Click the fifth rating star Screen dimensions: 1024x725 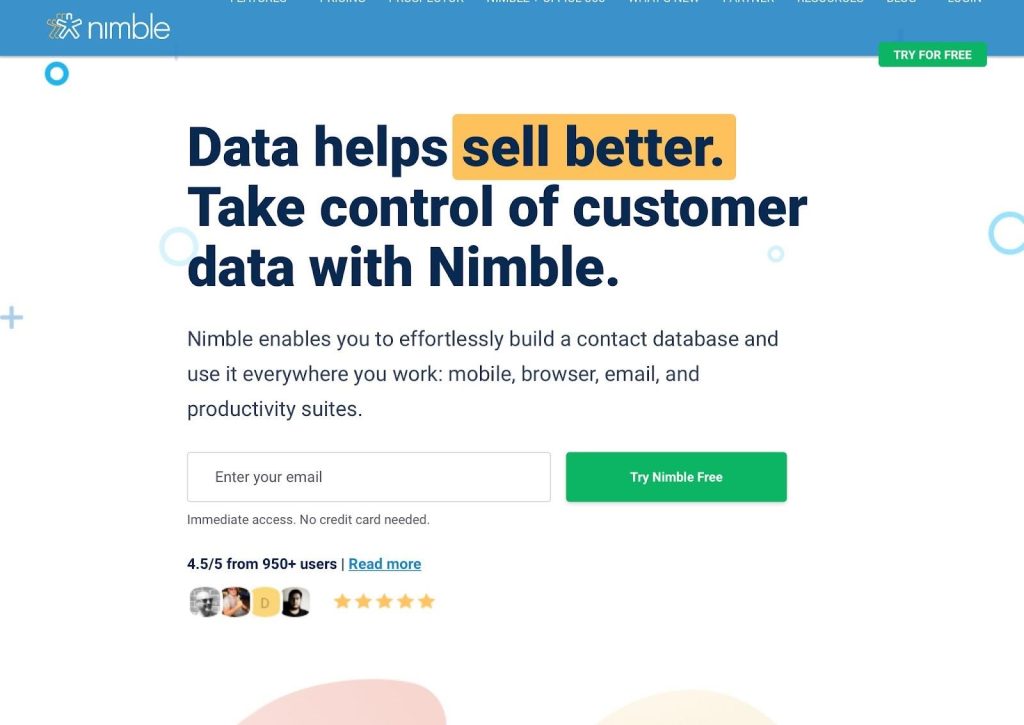point(426,601)
